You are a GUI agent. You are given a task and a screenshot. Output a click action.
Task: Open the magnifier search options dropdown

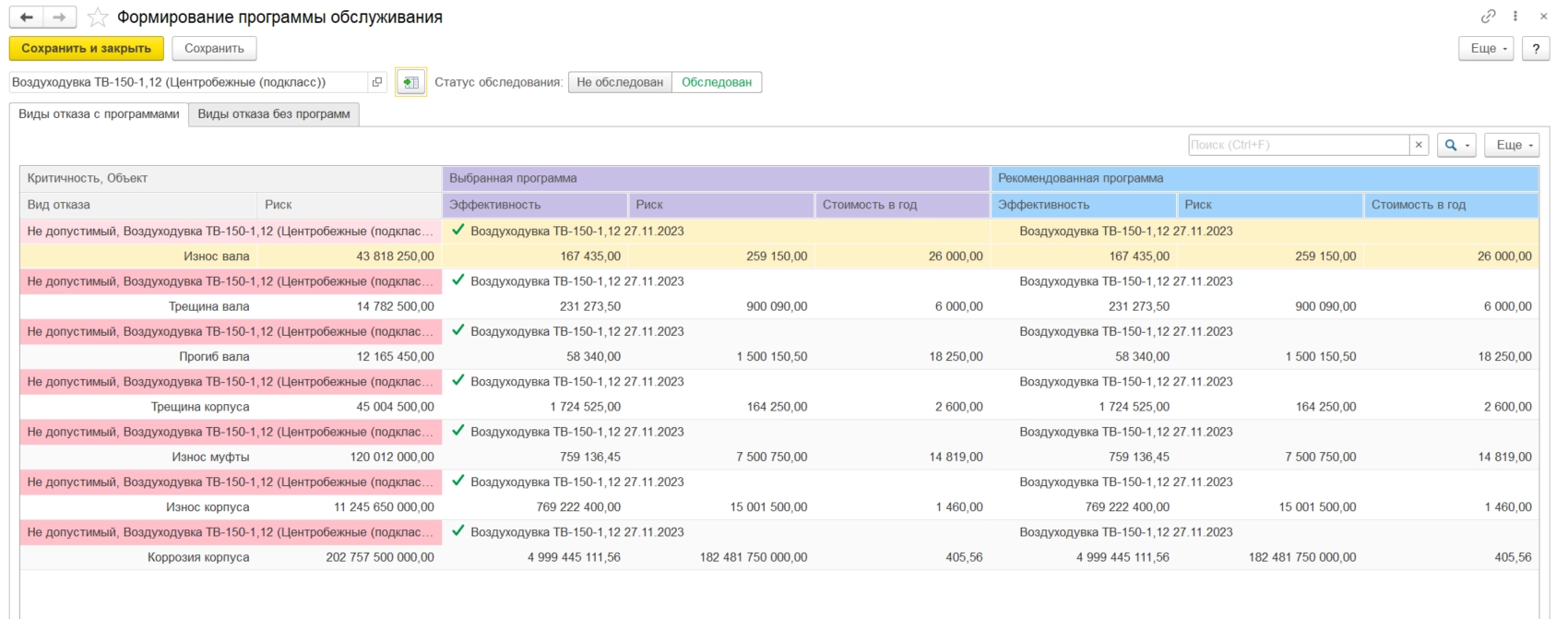tap(1456, 145)
